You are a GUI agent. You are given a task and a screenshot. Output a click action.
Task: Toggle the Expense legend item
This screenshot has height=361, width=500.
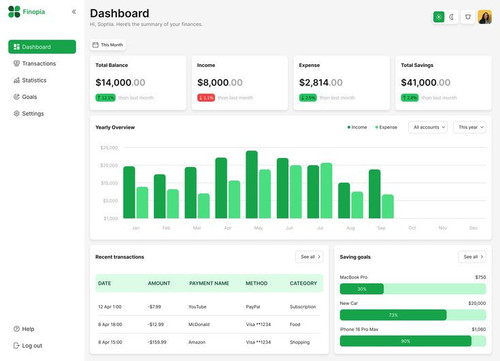[386, 127]
